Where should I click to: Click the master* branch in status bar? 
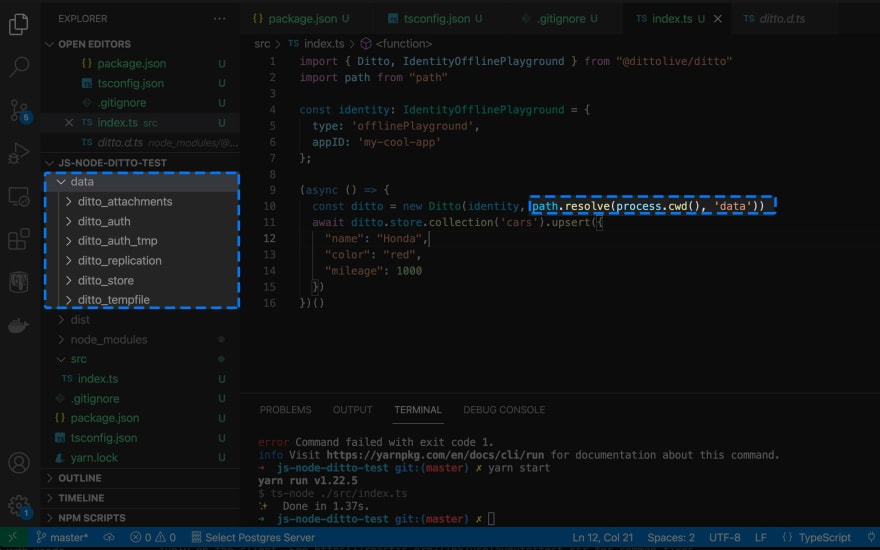tap(62, 537)
